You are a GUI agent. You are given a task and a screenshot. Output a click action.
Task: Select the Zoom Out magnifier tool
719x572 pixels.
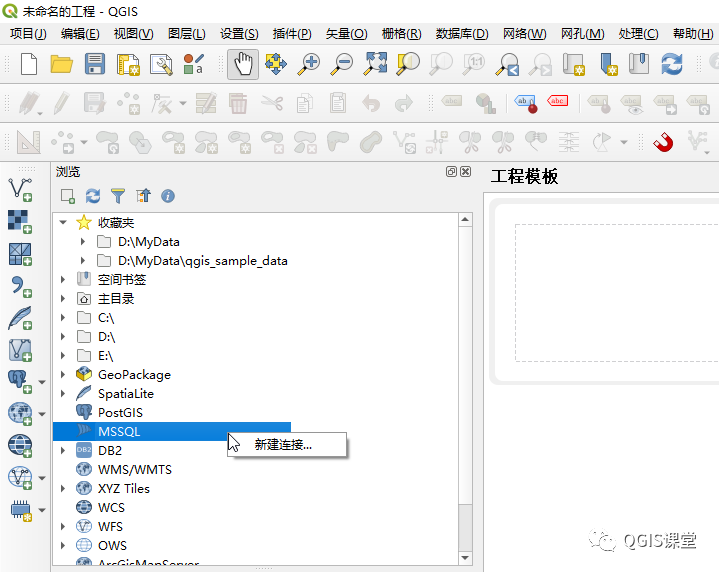click(x=342, y=64)
